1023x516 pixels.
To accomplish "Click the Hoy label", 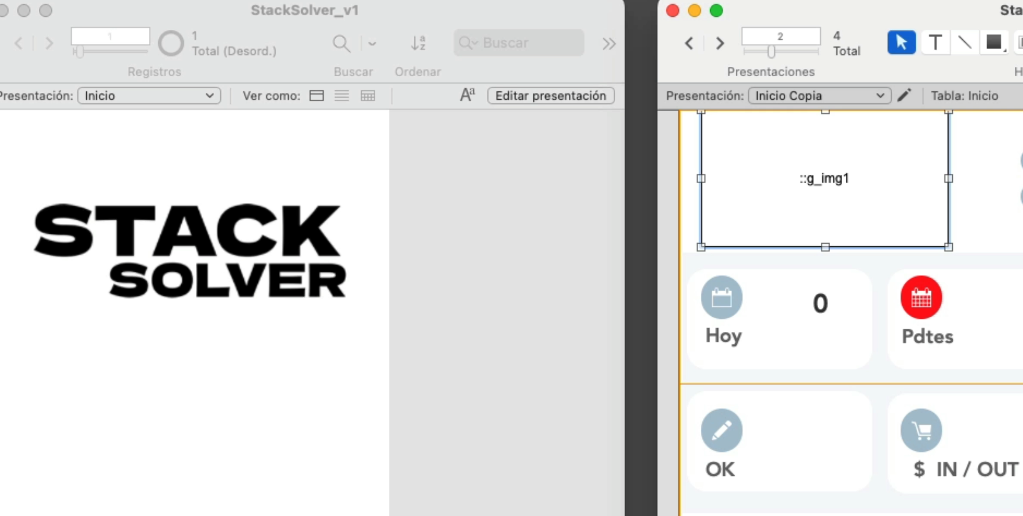I will click(x=724, y=336).
